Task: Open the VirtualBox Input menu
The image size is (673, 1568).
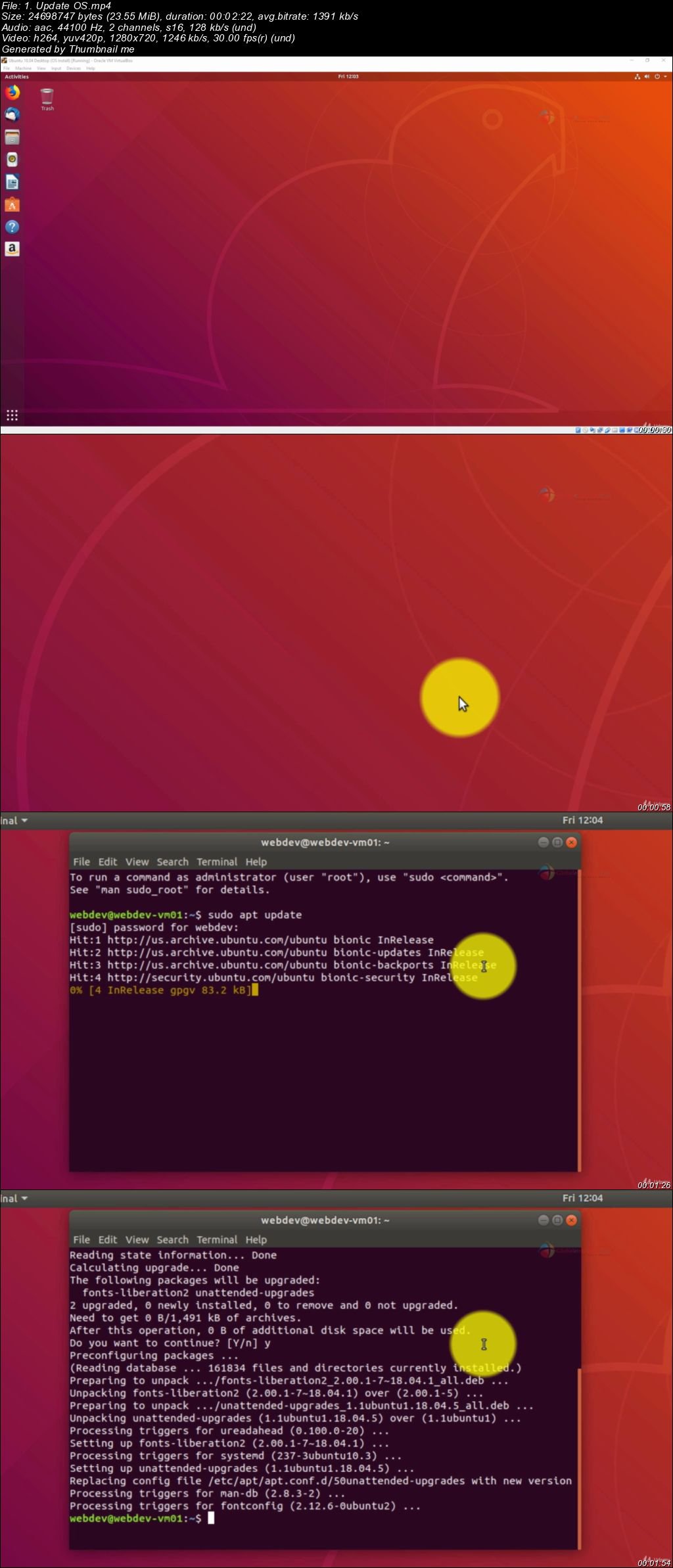Action: pyautogui.click(x=57, y=68)
